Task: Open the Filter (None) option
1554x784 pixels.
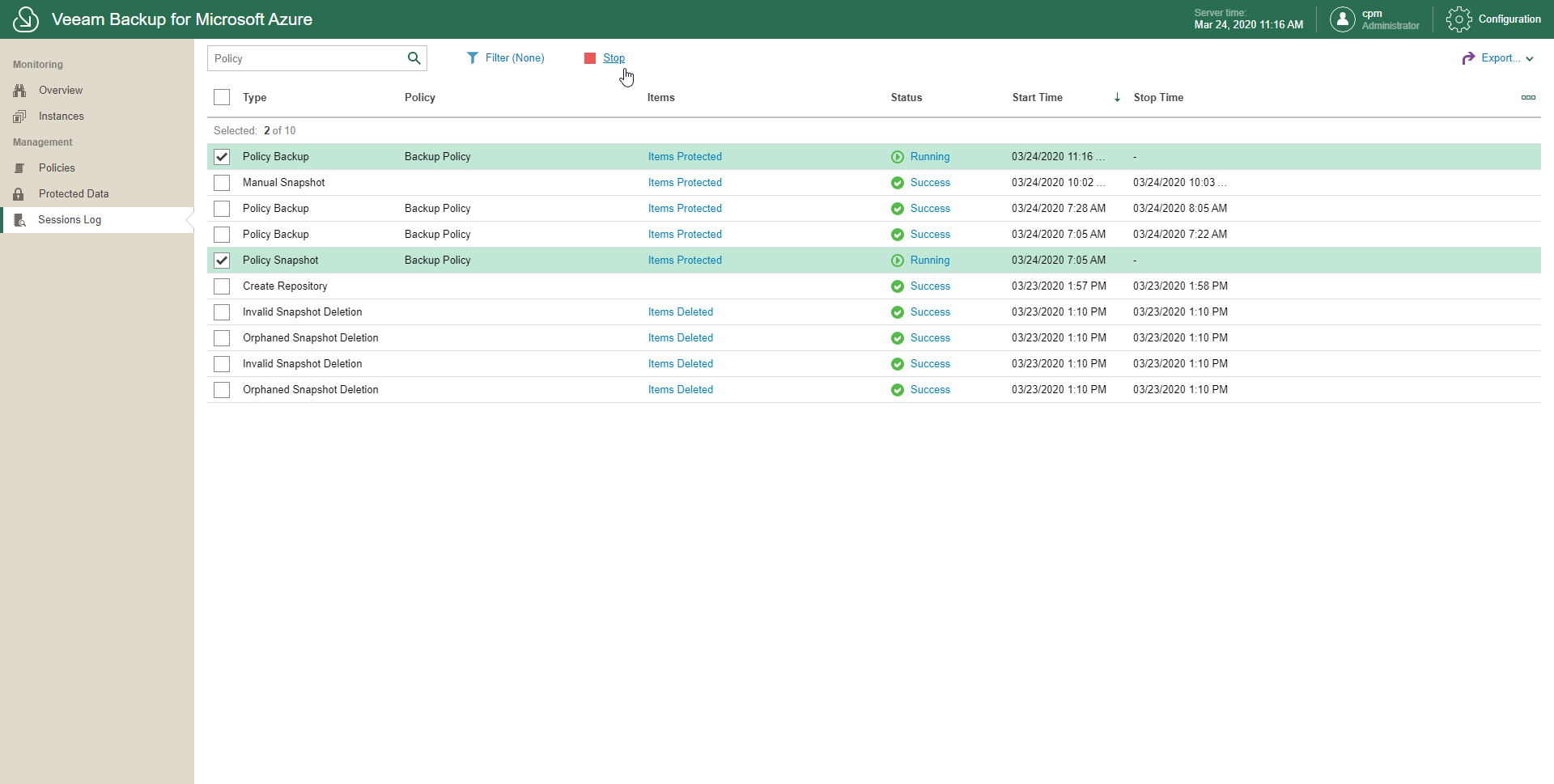Action: coord(515,58)
